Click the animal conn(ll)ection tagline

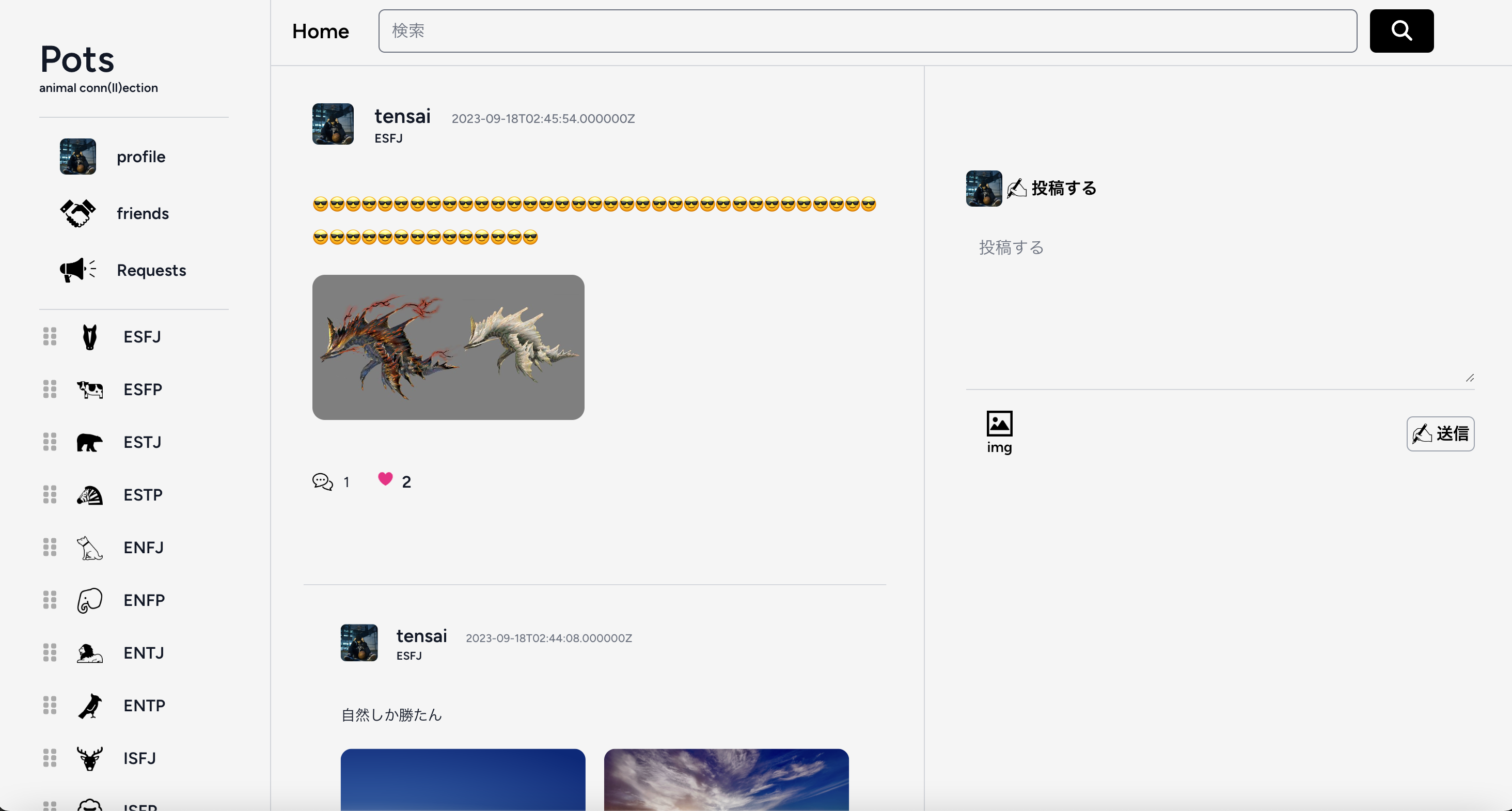click(x=99, y=87)
